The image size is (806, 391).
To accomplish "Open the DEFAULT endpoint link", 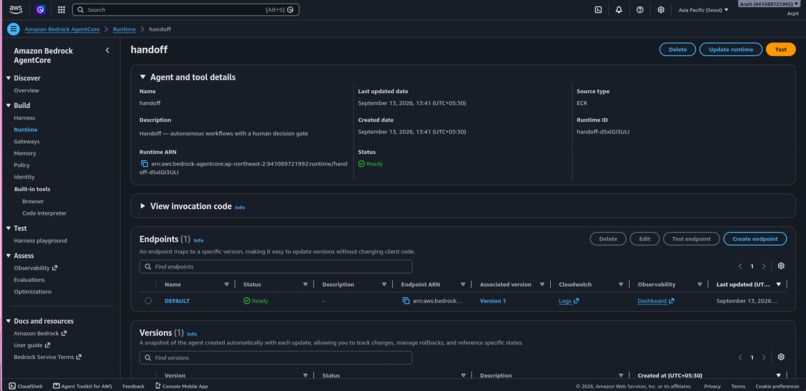I will point(177,301).
